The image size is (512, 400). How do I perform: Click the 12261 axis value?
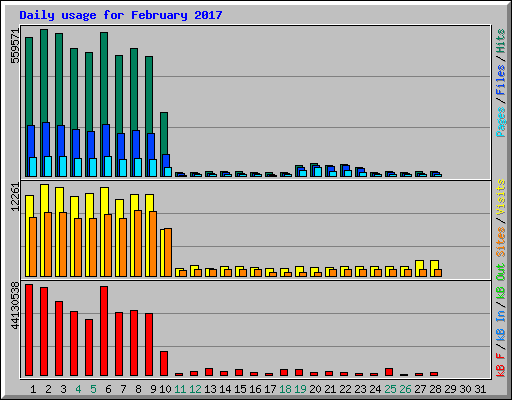coord(15,197)
